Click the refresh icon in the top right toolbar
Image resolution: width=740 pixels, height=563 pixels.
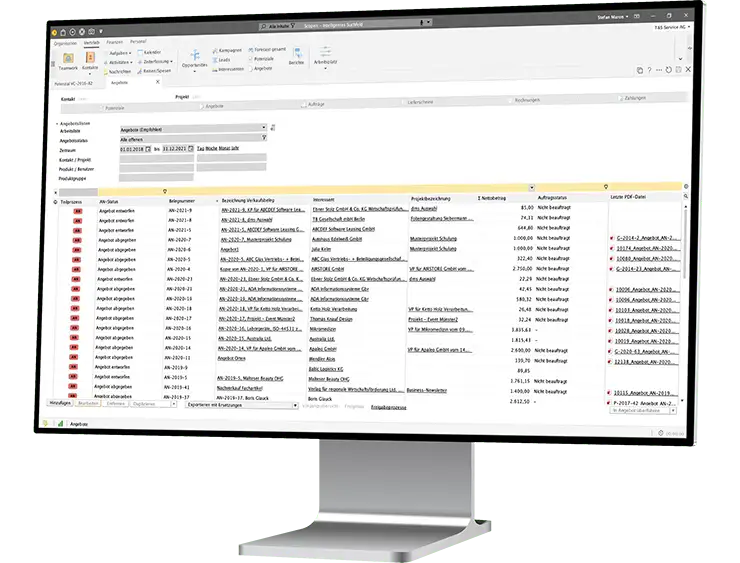[668, 69]
